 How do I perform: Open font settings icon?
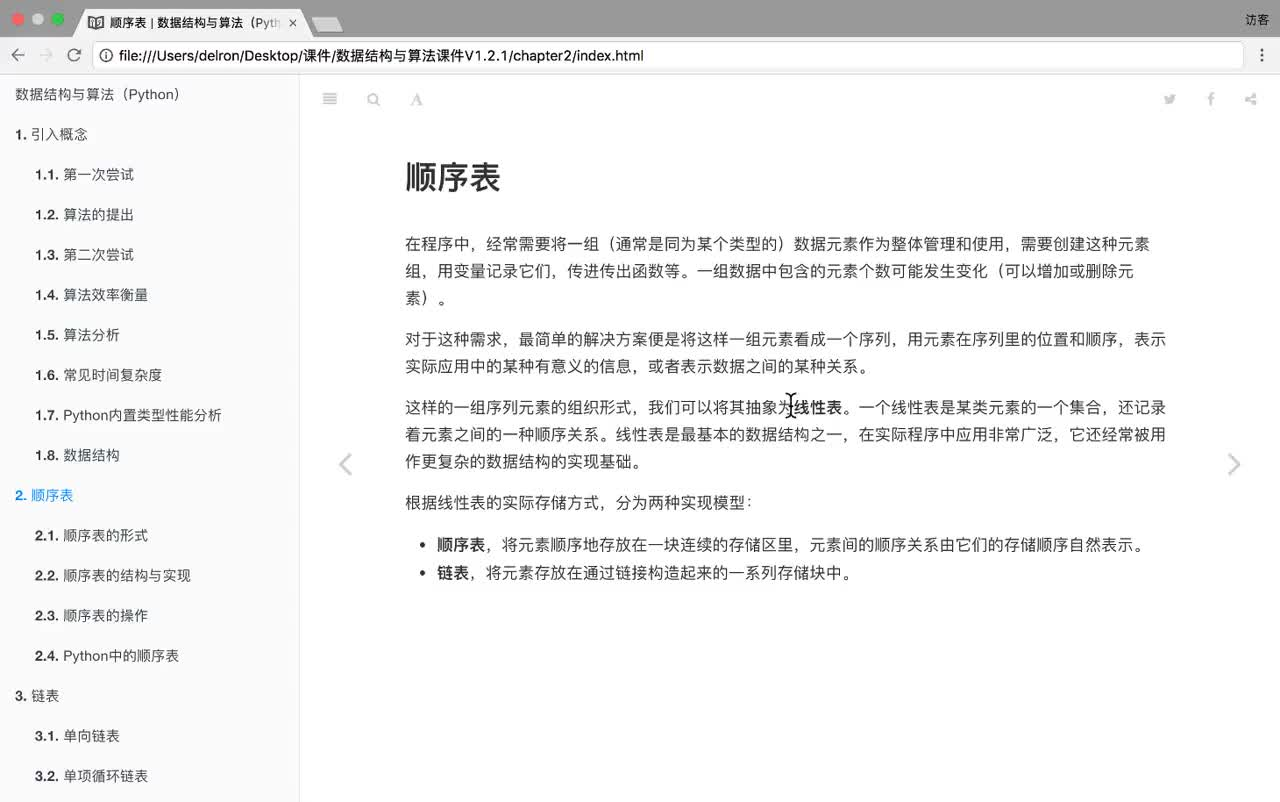pyautogui.click(x=417, y=99)
